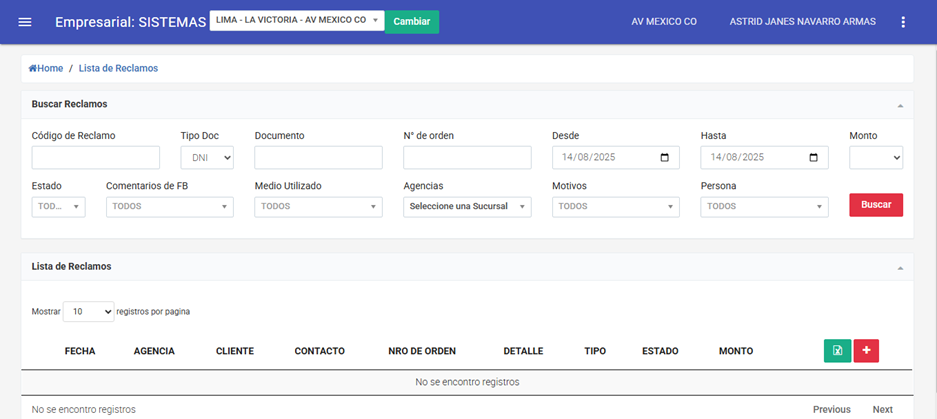Image resolution: width=937 pixels, height=419 pixels.
Task: Collapse the Lista de Reclamos panel
Action: coord(900,268)
